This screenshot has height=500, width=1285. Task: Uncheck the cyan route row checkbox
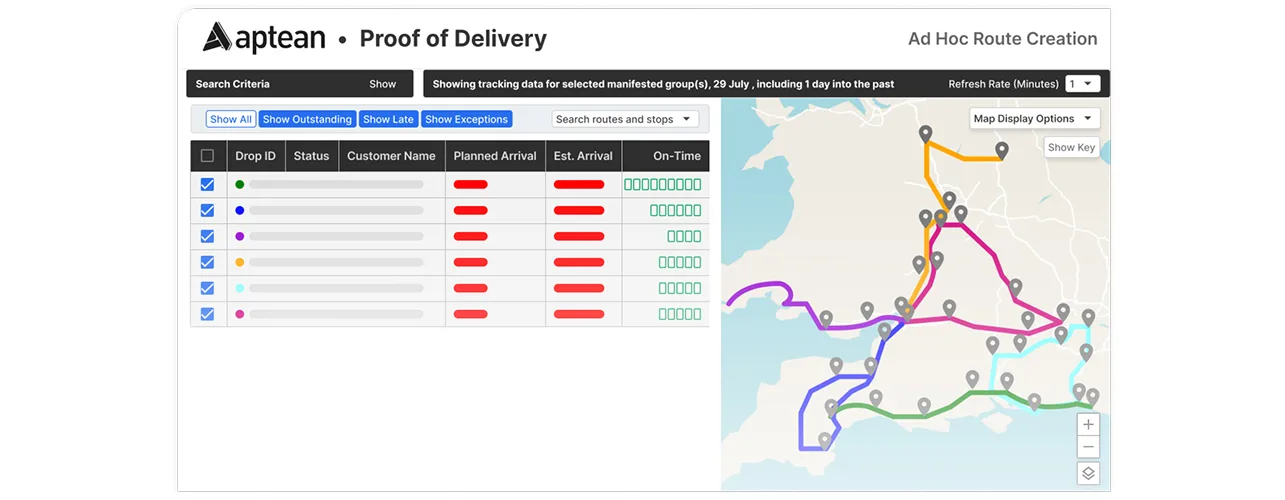[x=207, y=288]
